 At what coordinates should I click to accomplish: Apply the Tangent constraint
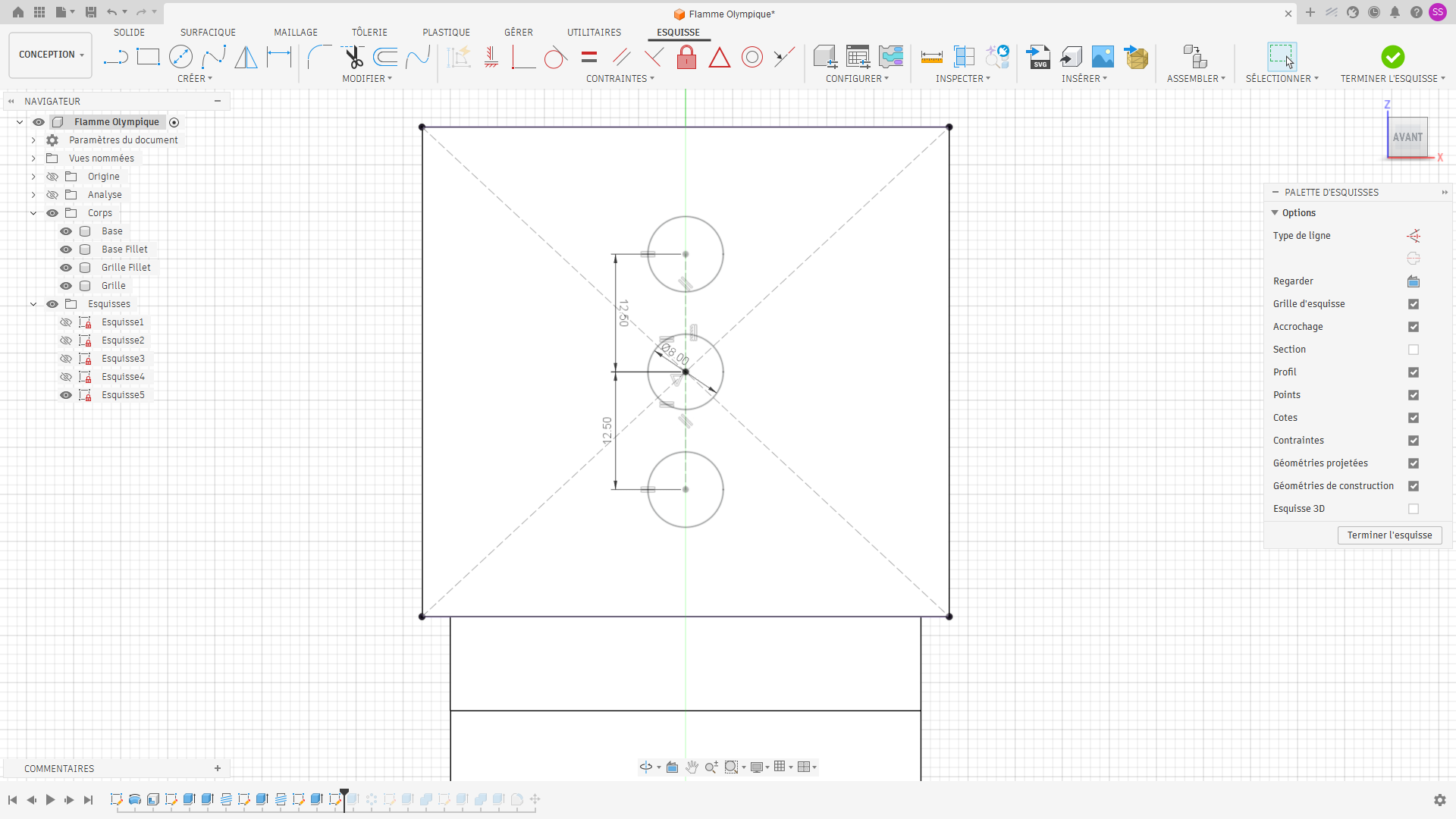pos(556,57)
